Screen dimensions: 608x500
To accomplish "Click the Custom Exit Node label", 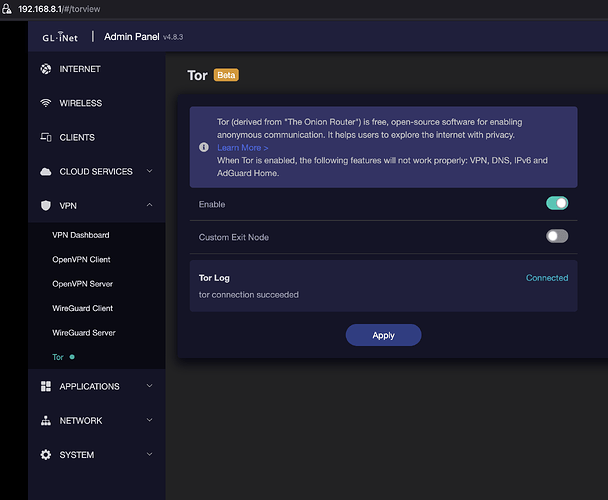I will coord(233,237).
